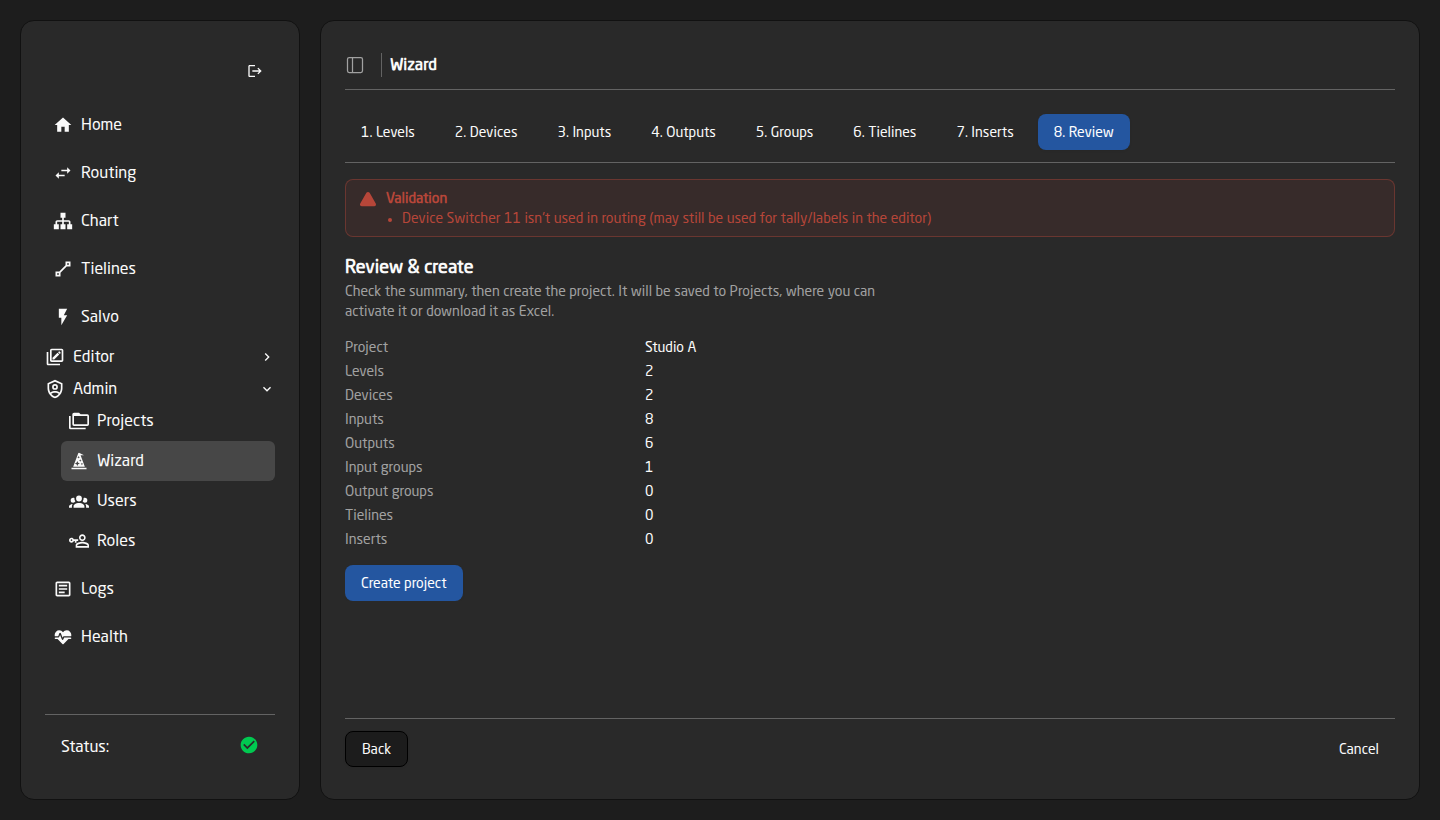1440x820 pixels.
Task: Click the Devices summary row label
Action: pos(369,395)
